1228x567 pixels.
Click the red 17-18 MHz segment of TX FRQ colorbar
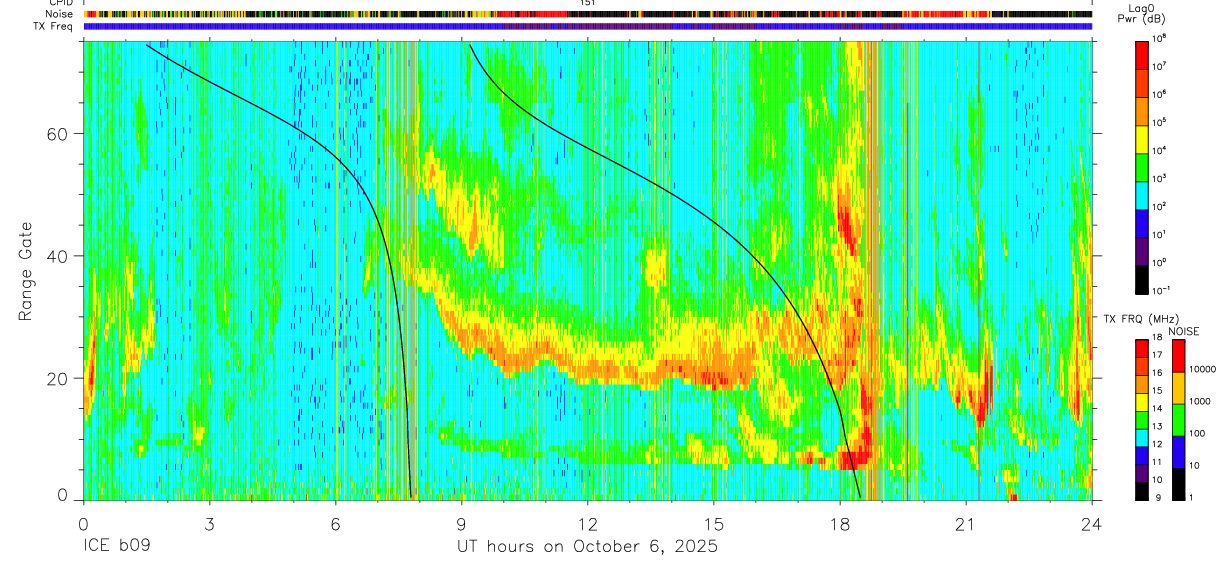1141,349
